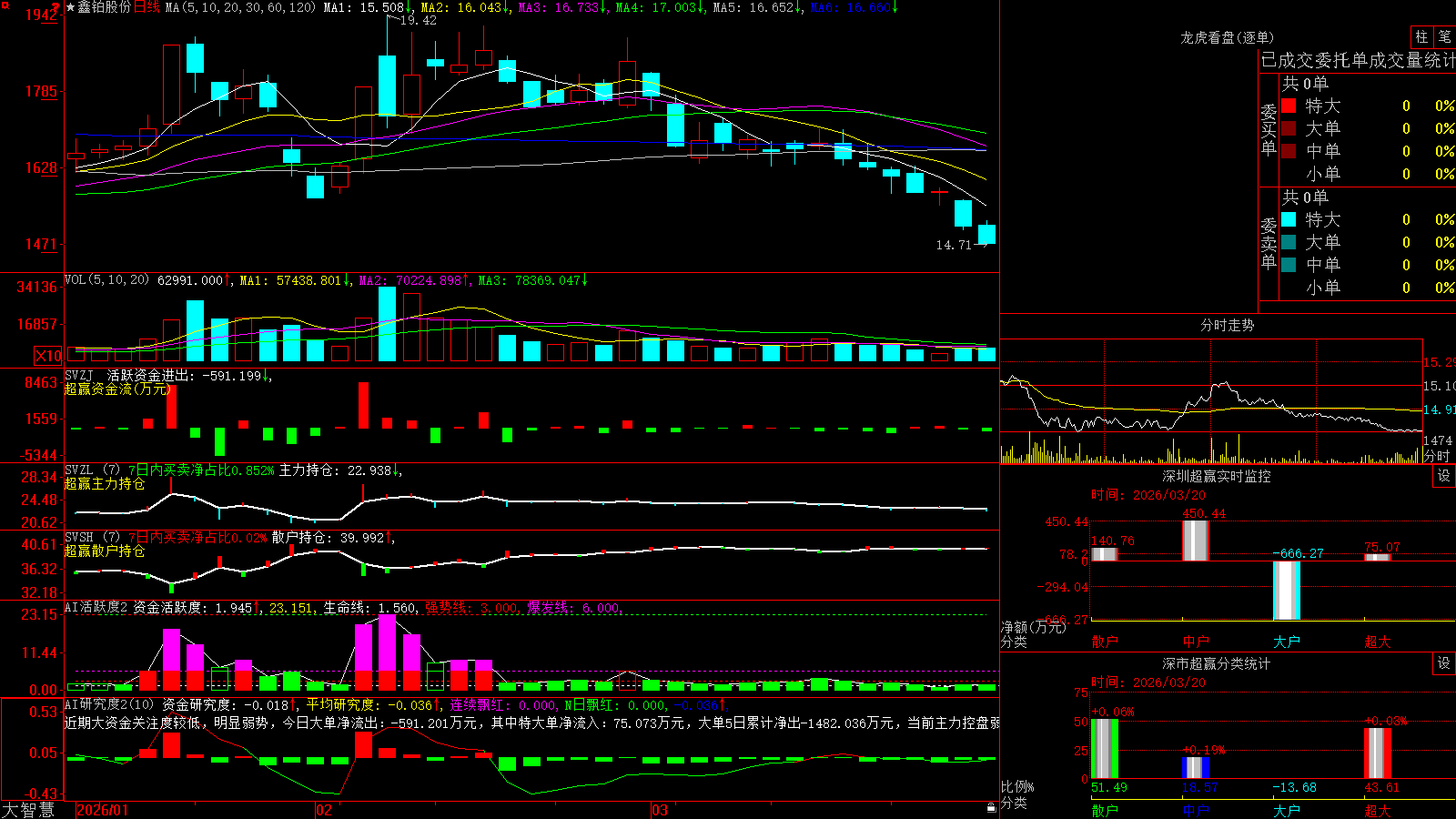
Task: Select the AI研究度2(10) indicator title
Action: 109,704
